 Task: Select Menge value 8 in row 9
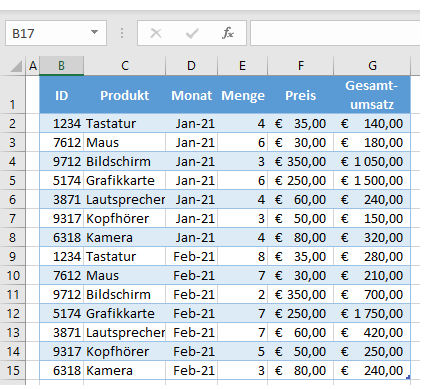pos(242,256)
